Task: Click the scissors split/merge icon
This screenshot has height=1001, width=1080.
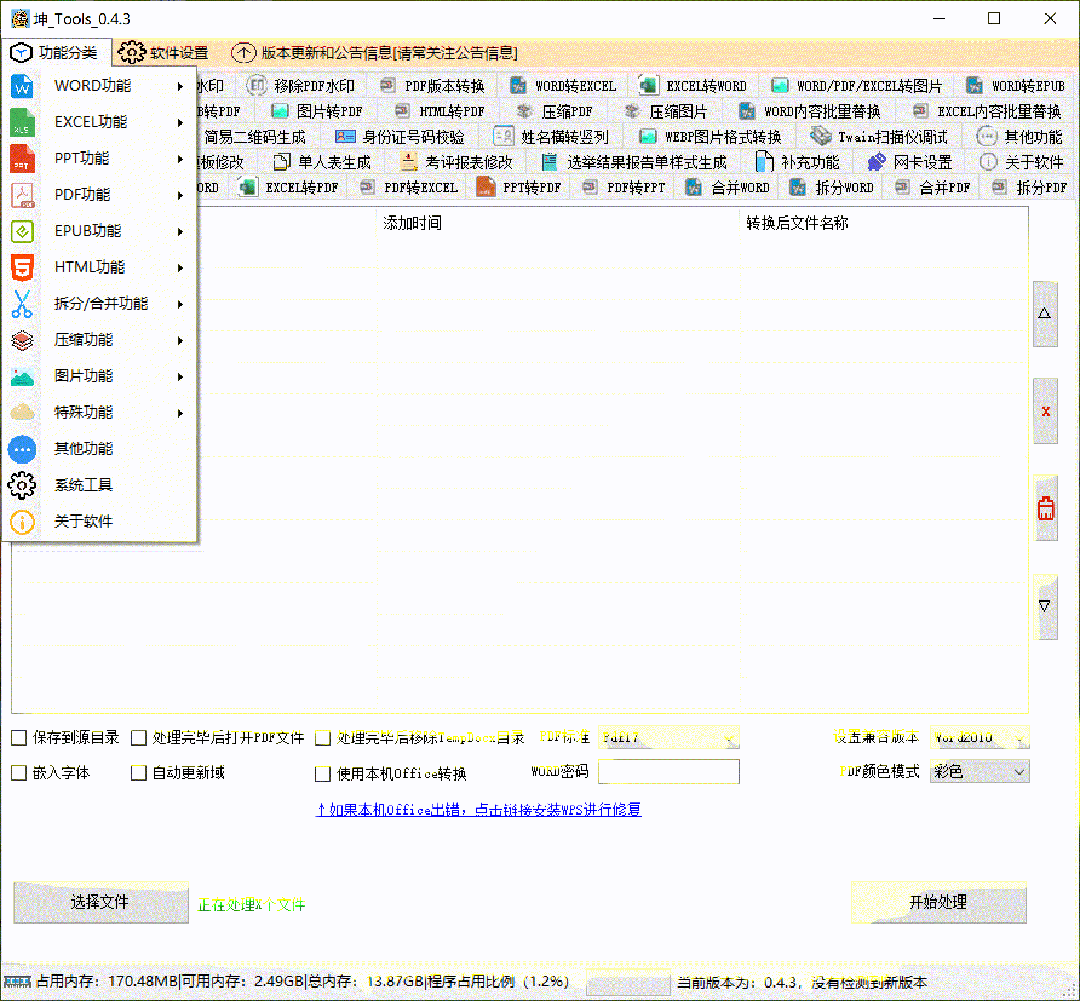Action: [x=22, y=304]
